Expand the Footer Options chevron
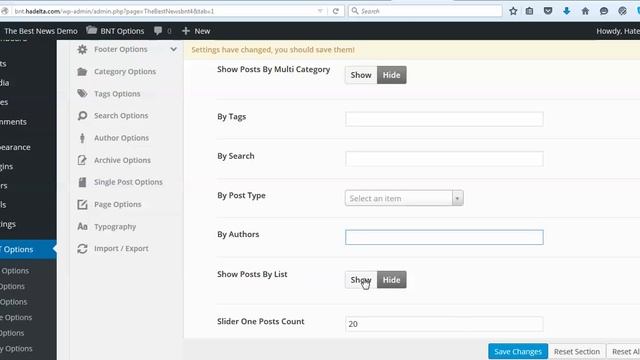The height and width of the screenshot is (360, 640). pos(173,49)
